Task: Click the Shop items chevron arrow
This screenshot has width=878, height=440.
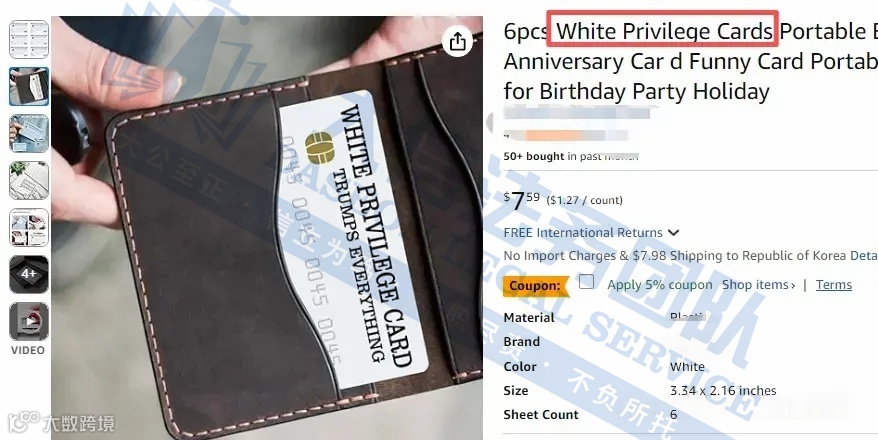Action: (792, 285)
